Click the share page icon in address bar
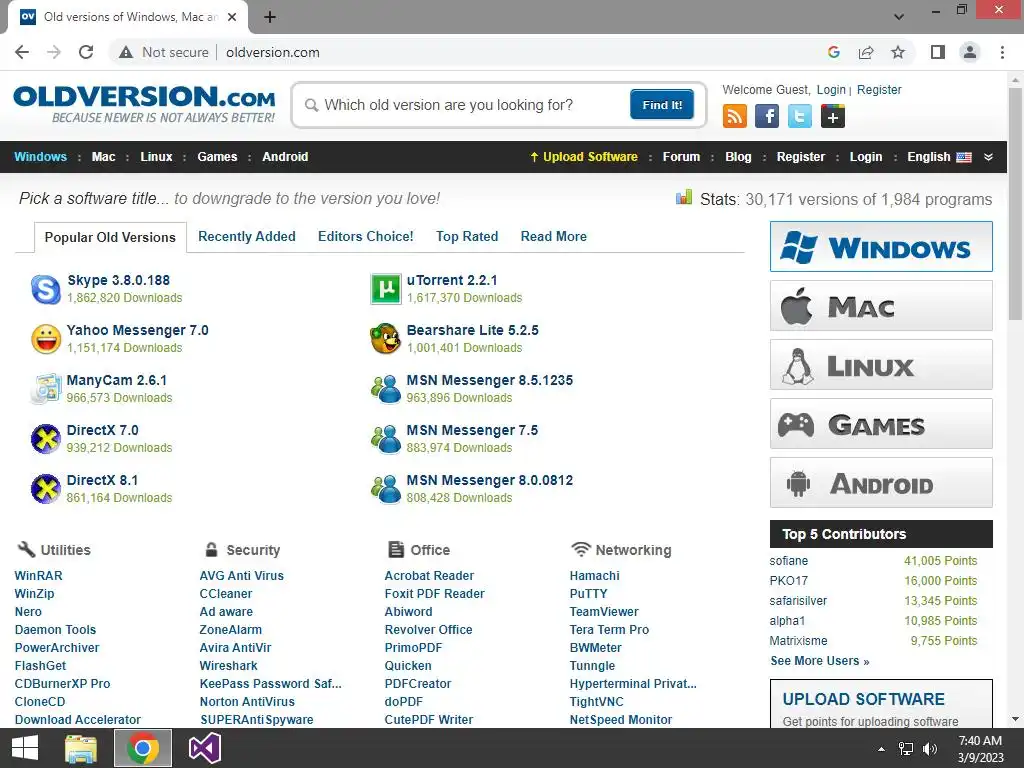This screenshot has height=768, width=1024. pos(866,52)
